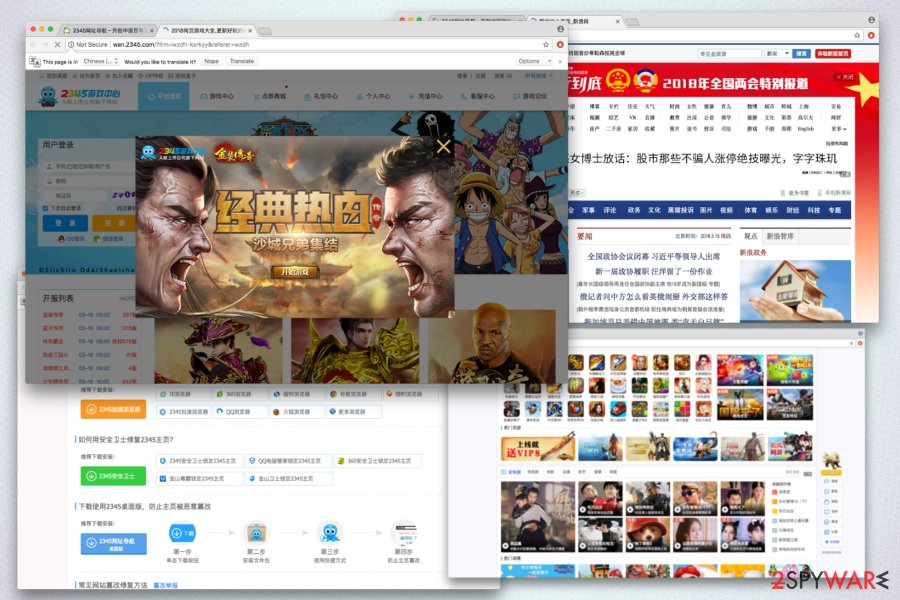Image resolution: width=900 pixels, height=600 pixels.
Task: Open the profile icon in the game window title bar
Action: click(x=560, y=29)
